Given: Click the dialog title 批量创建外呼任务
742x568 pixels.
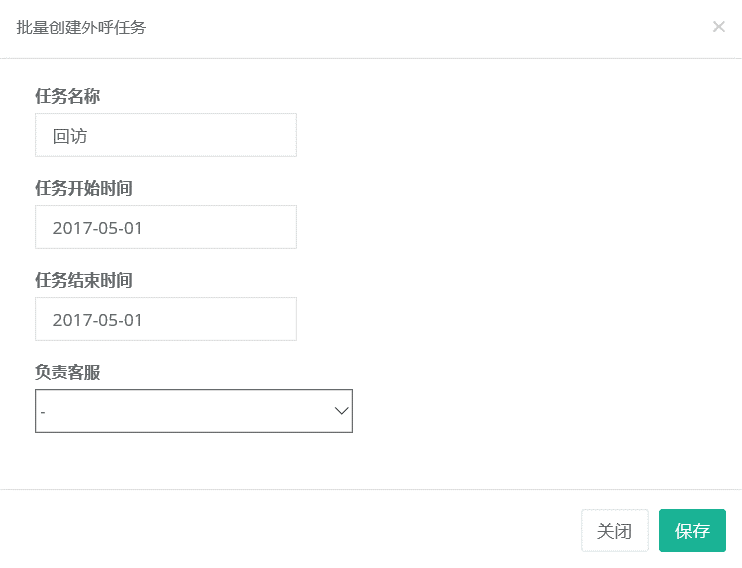Looking at the screenshot, I should click(81, 27).
